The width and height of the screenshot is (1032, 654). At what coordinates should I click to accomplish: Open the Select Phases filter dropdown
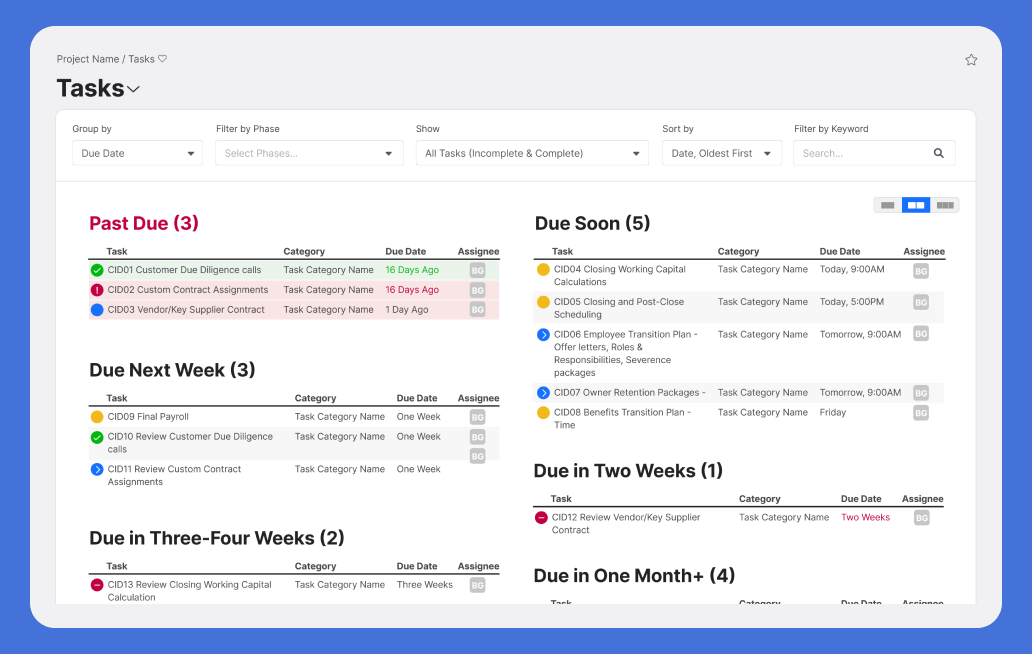coord(308,154)
